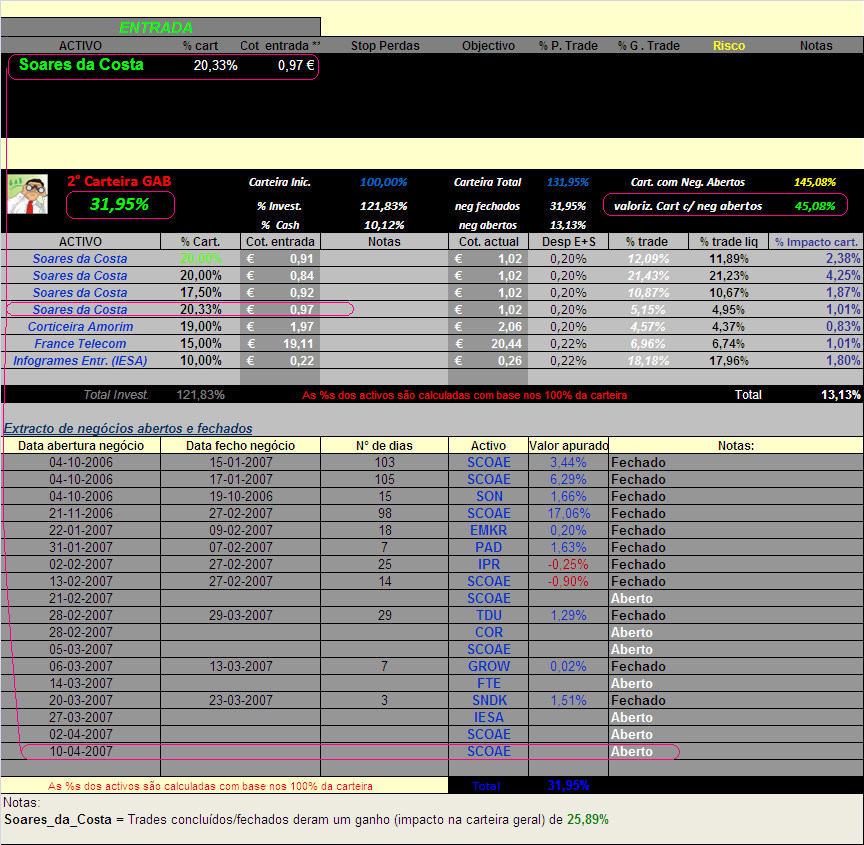The height and width of the screenshot is (845, 864).
Task: Select the 4,25% portfolio impact value
Action: pos(843,275)
